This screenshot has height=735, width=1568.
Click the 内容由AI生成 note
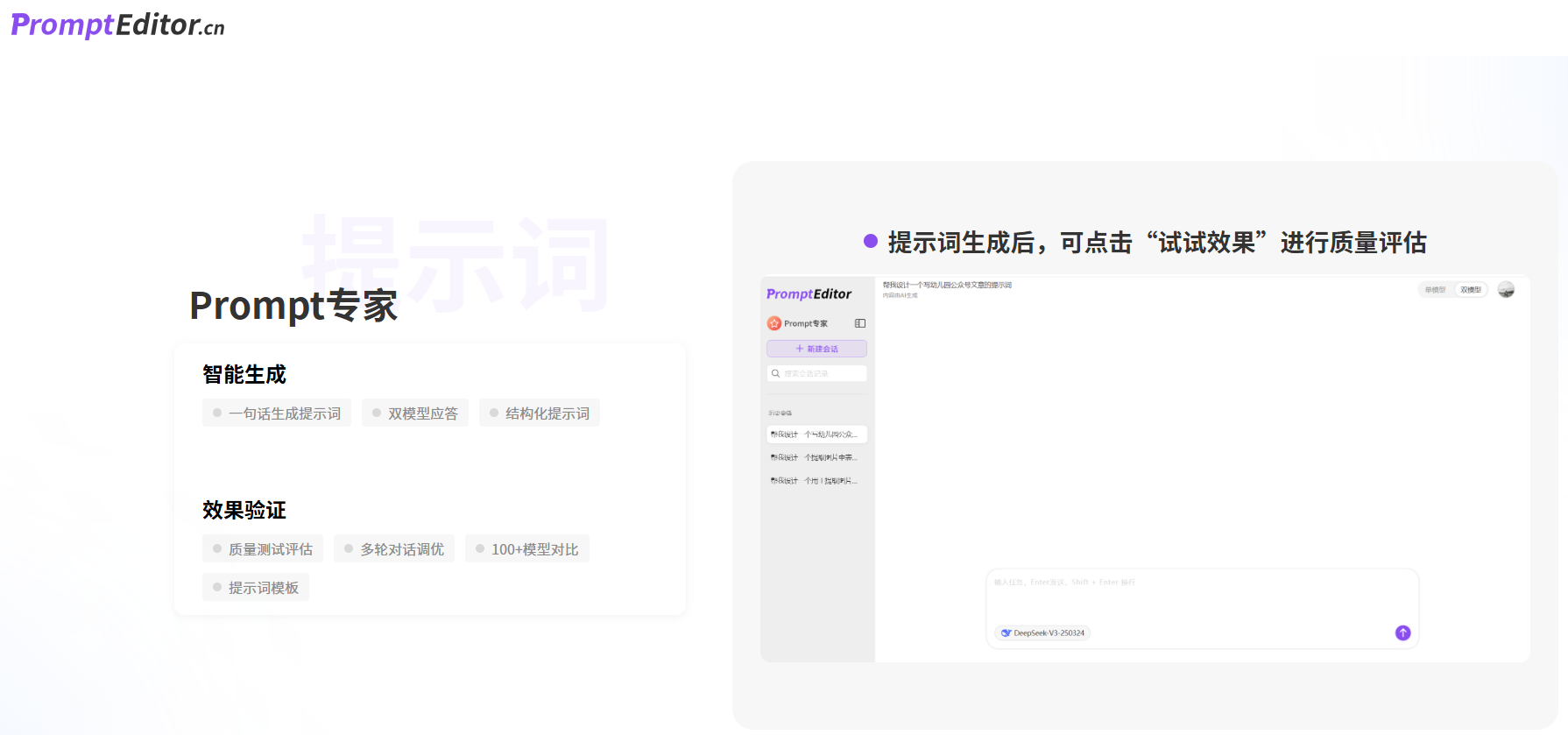(x=900, y=296)
